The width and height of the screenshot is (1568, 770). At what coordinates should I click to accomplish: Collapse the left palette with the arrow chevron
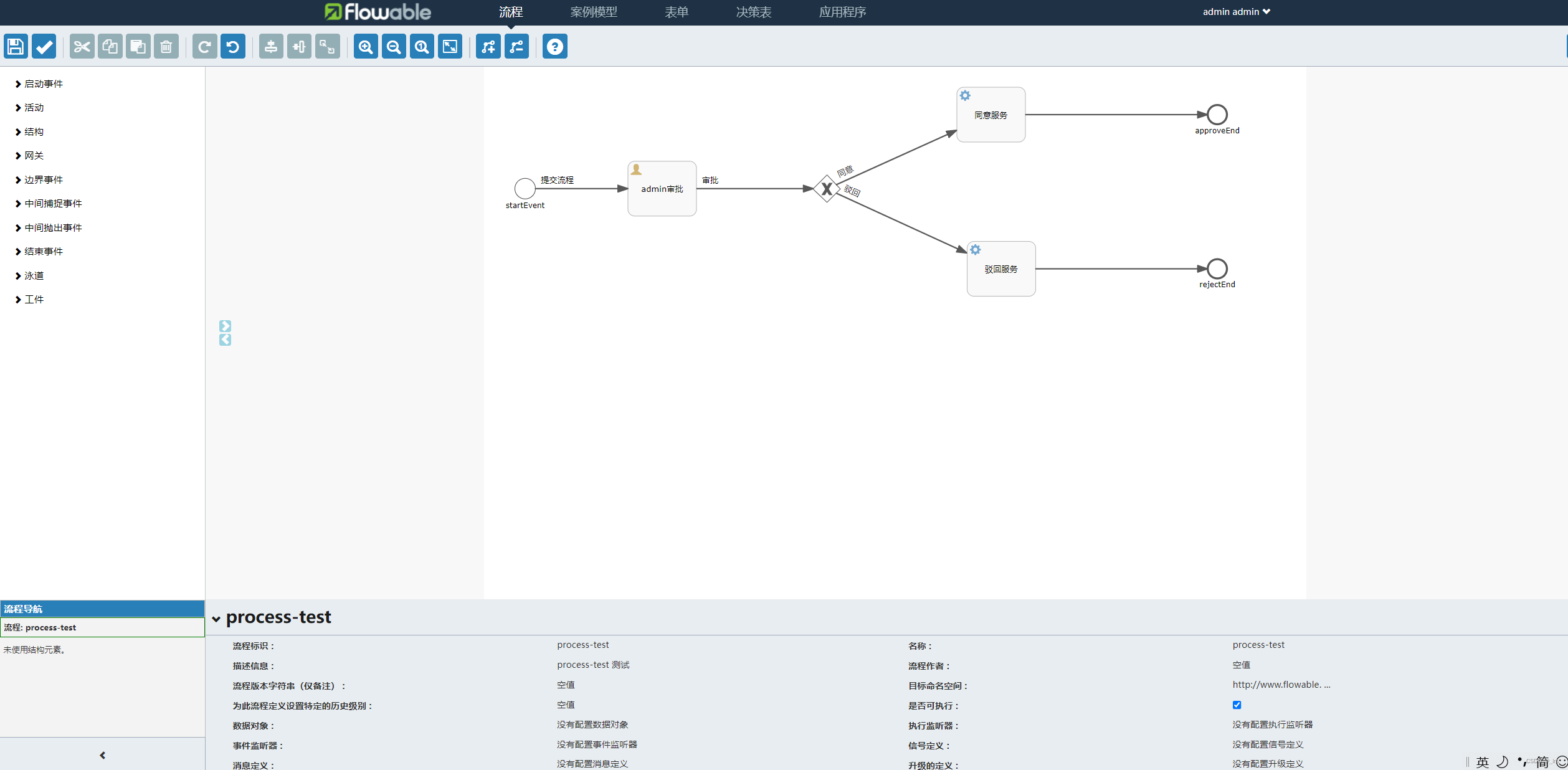pos(102,754)
